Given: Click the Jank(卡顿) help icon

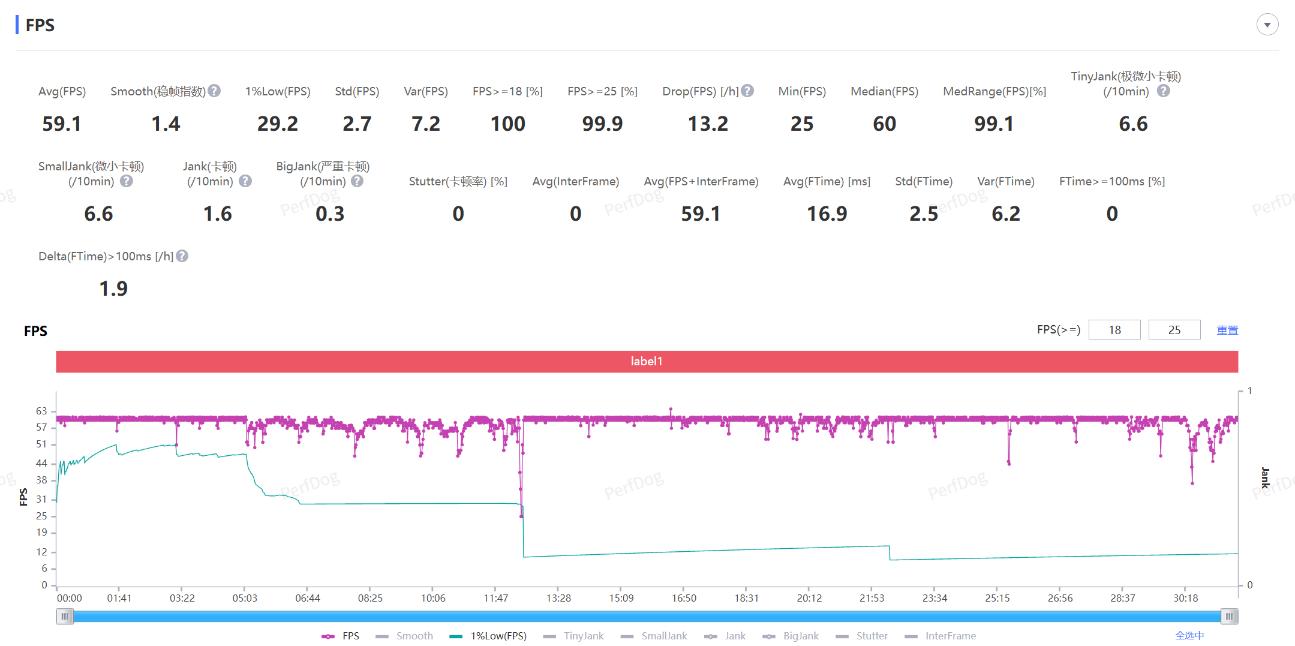Looking at the screenshot, I should pyautogui.click(x=245, y=181).
